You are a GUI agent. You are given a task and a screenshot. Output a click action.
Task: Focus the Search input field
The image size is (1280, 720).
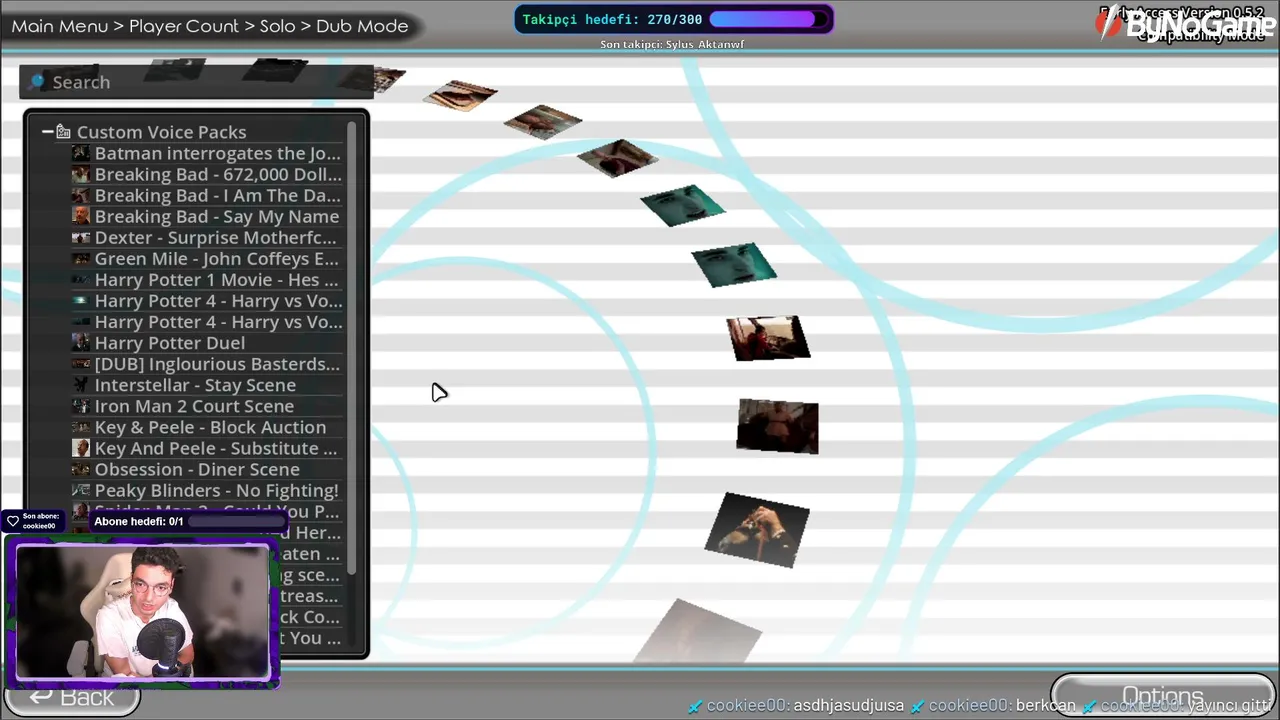pyautogui.click(x=196, y=82)
